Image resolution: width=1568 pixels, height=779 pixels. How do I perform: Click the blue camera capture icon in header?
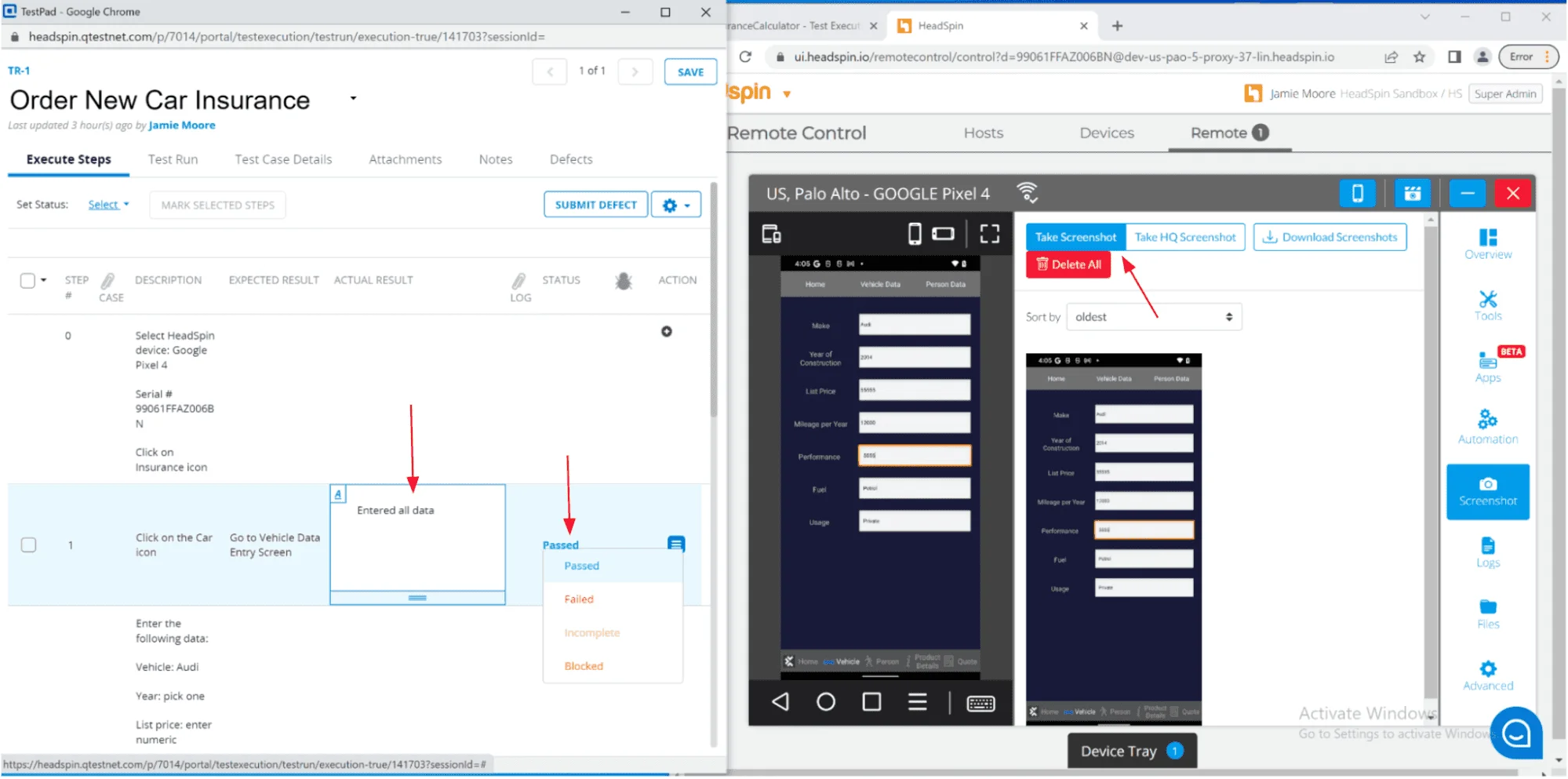click(x=1412, y=193)
